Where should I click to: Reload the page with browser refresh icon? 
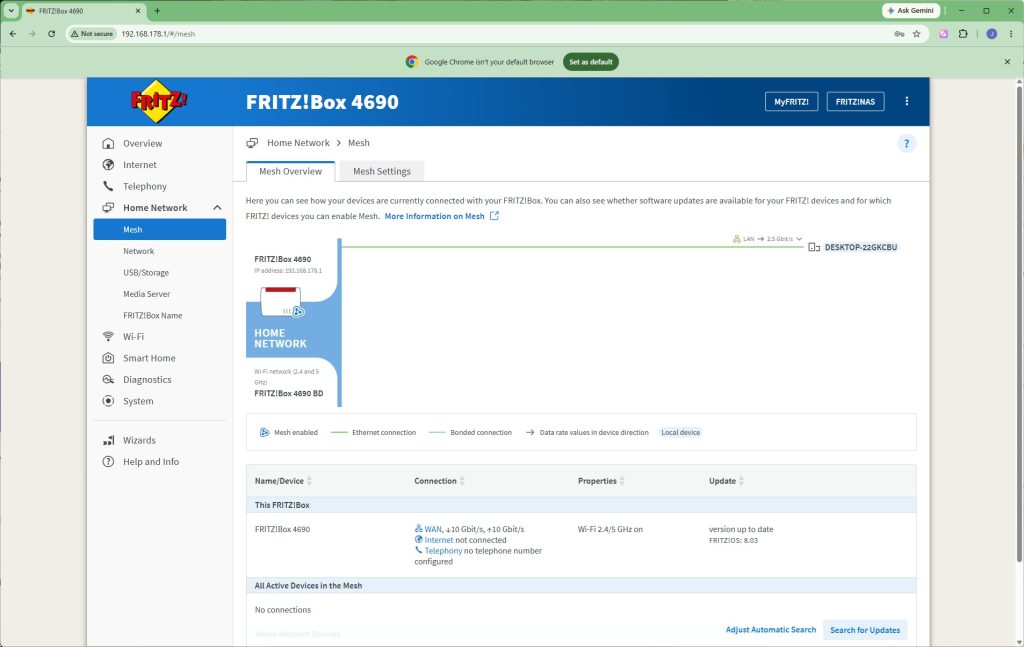[52, 34]
